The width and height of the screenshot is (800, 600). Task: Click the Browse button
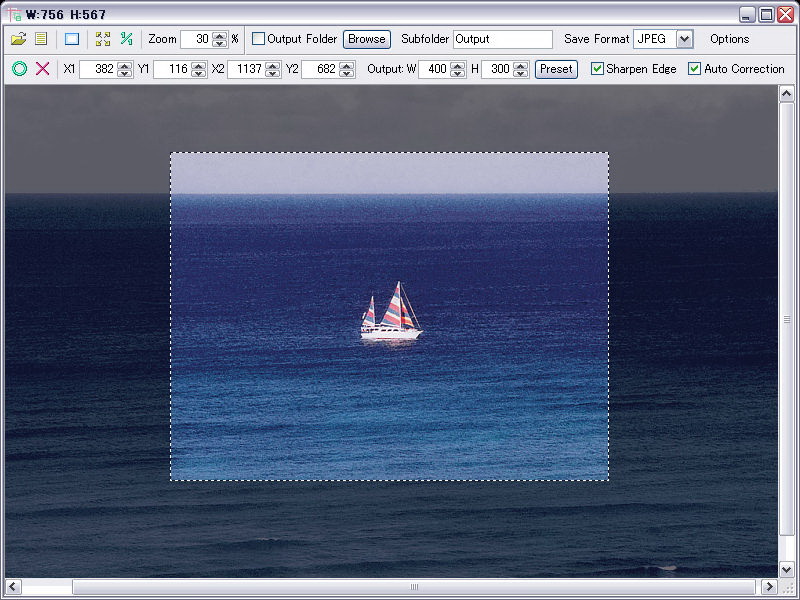pyautogui.click(x=367, y=39)
